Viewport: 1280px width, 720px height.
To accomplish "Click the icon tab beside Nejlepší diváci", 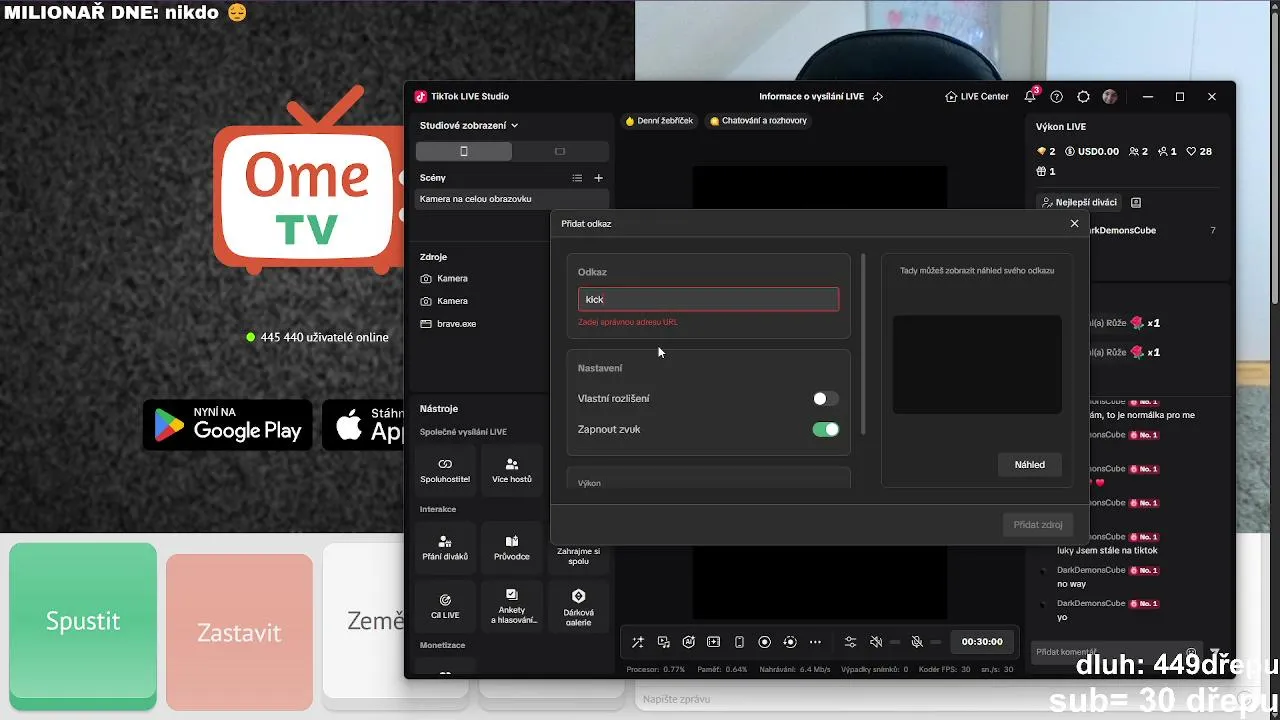I will [1136, 202].
